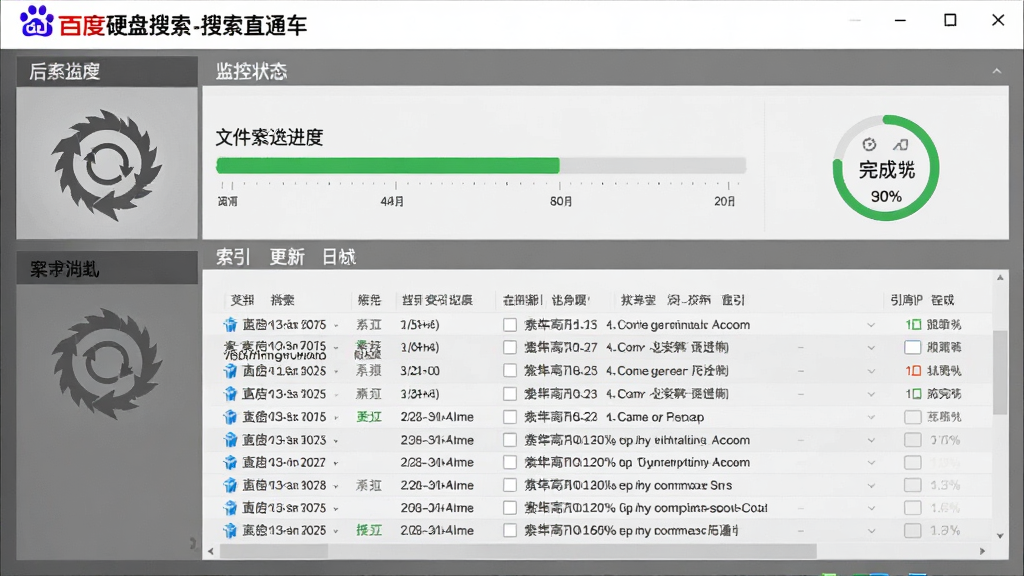The height and width of the screenshot is (576, 1024).
Task: Click column header above the 3/21-00 values
Action: (437, 300)
